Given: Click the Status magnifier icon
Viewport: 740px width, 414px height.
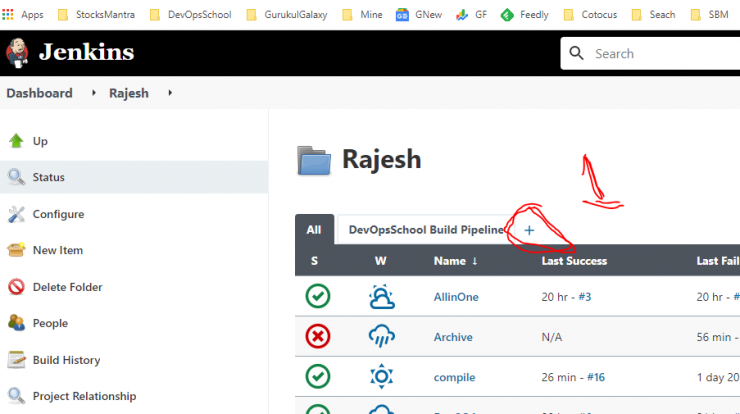Looking at the screenshot, I should click(x=16, y=177).
